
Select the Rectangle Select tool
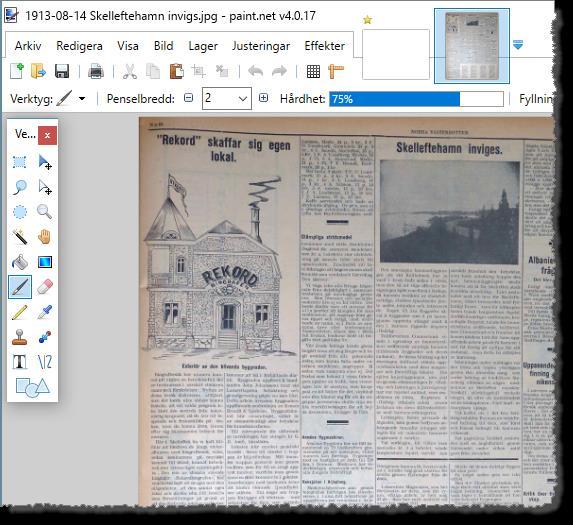point(20,161)
